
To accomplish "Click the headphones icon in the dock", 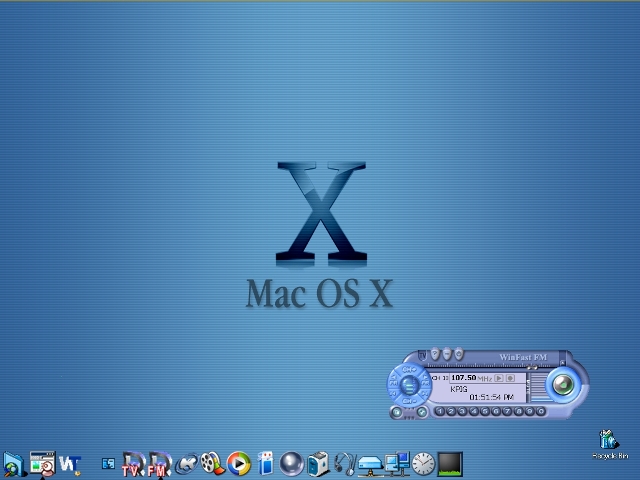I will [x=344, y=463].
